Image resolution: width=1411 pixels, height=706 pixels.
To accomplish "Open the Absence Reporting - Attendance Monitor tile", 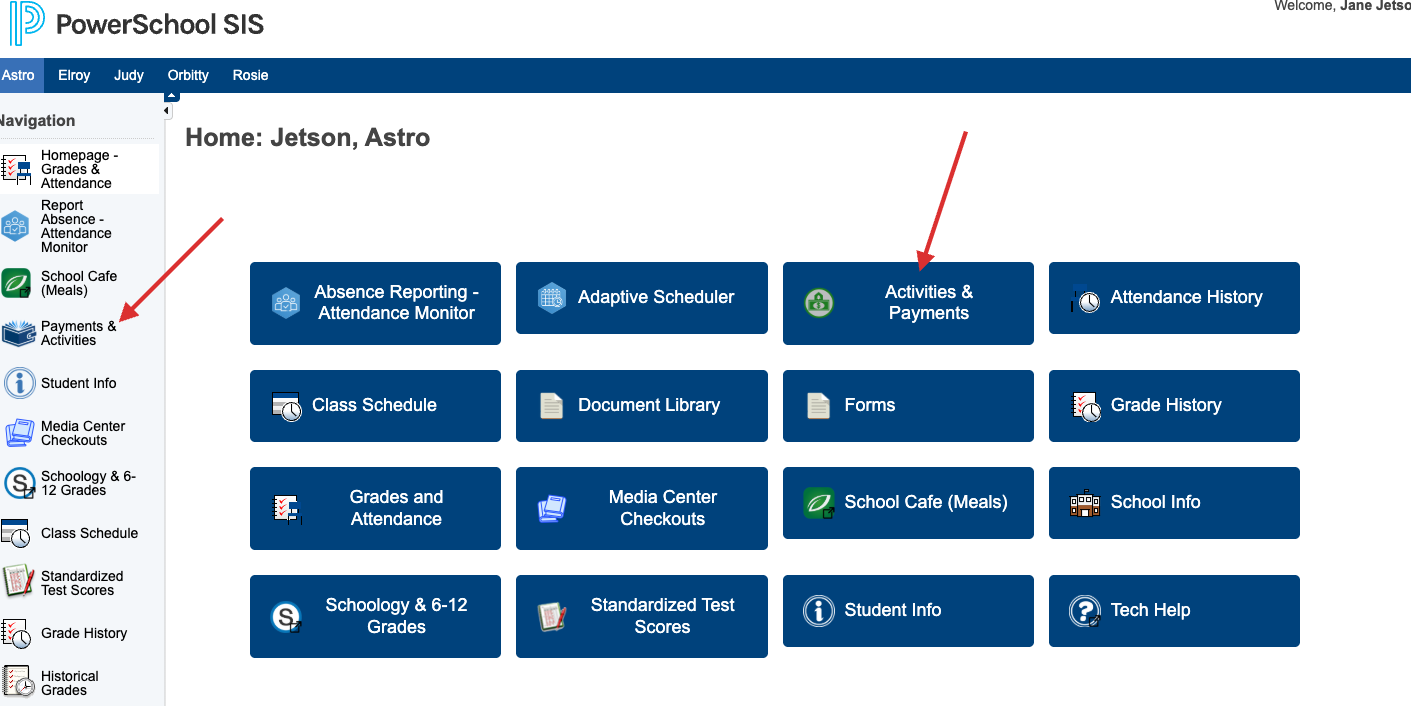I will pyautogui.click(x=375, y=303).
